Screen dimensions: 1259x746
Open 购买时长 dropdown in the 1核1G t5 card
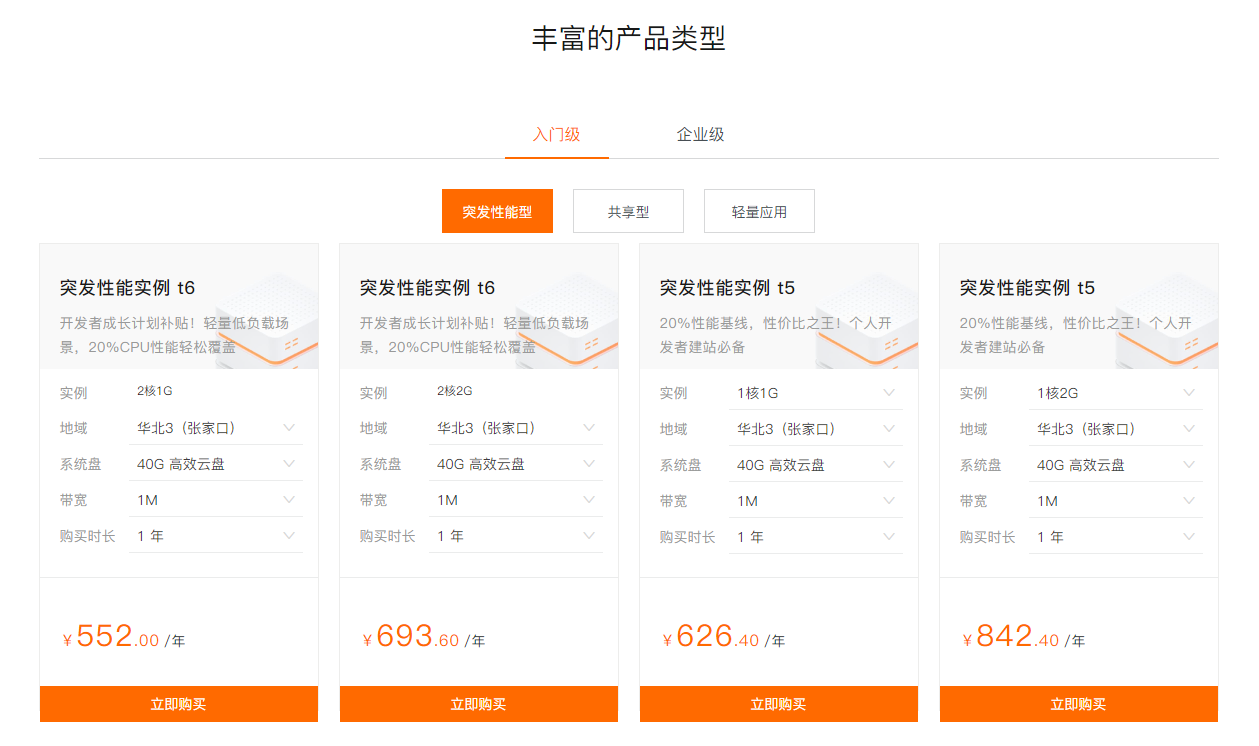pyautogui.click(x=816, y=537)
